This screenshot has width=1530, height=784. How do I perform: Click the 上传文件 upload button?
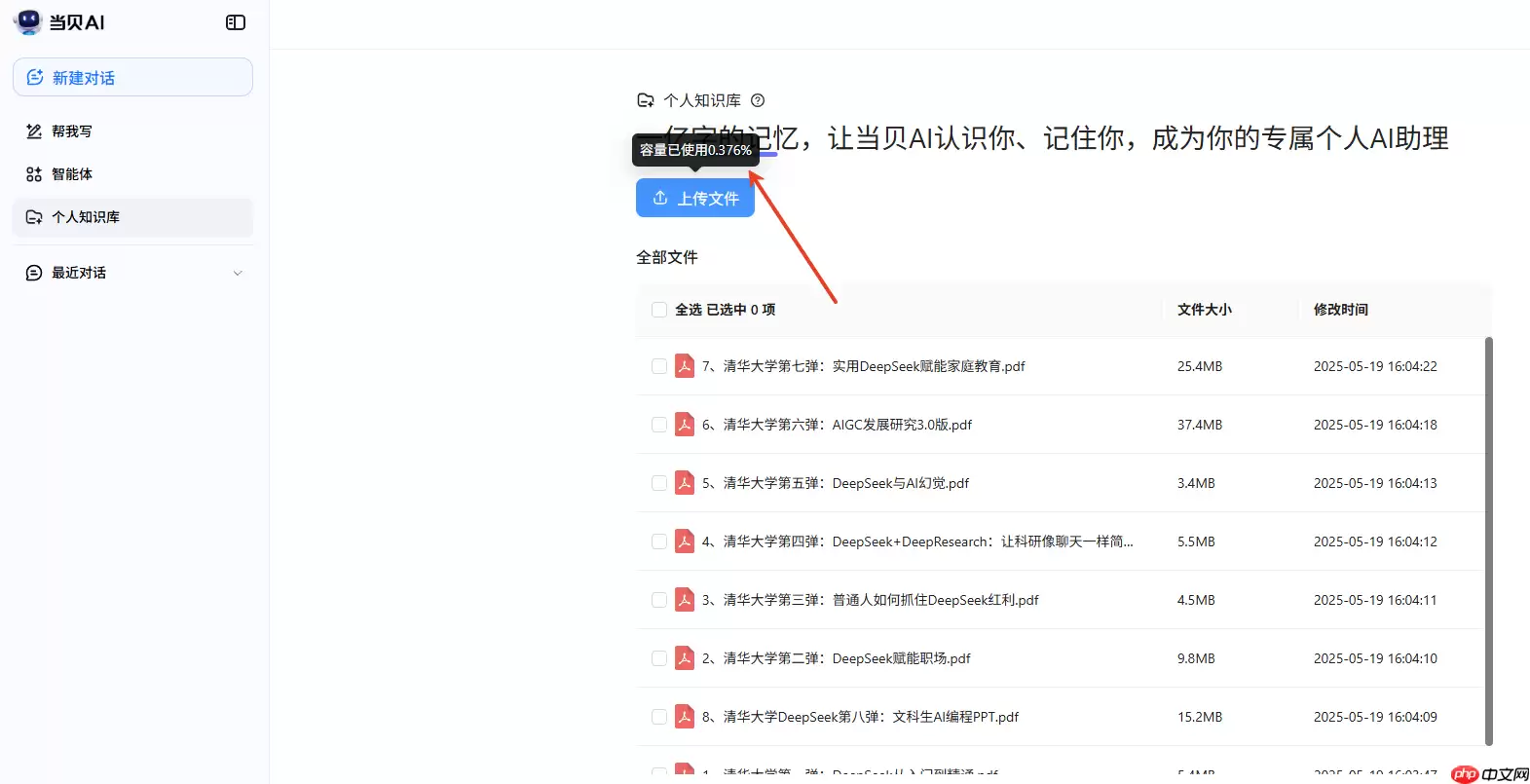[x=695, y=198]
